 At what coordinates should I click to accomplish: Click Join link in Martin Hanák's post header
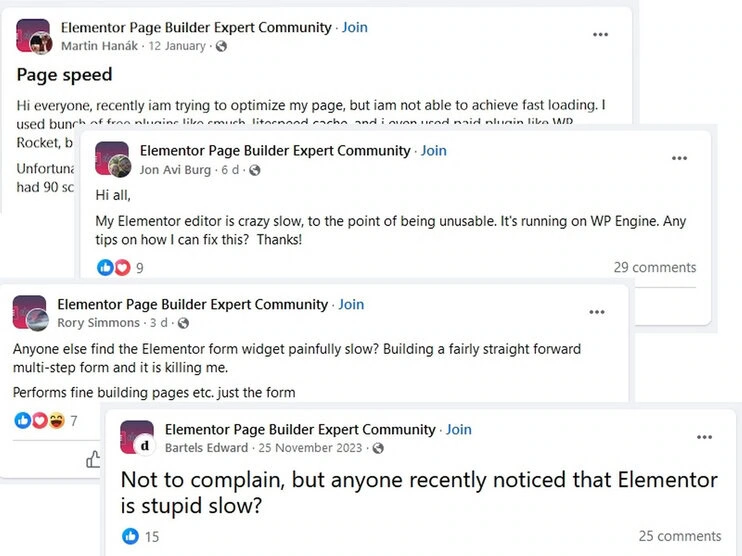[354, 27]
